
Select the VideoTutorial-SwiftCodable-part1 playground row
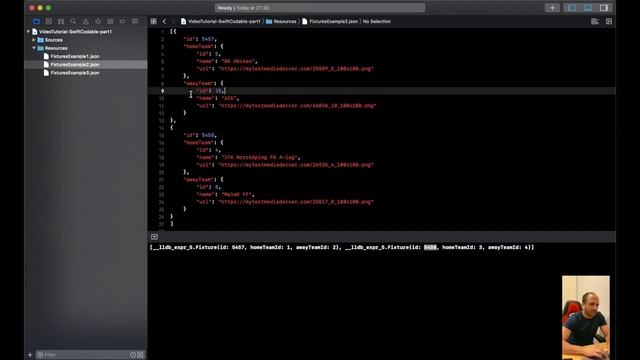pyautogui.click(x=86, y=31)
